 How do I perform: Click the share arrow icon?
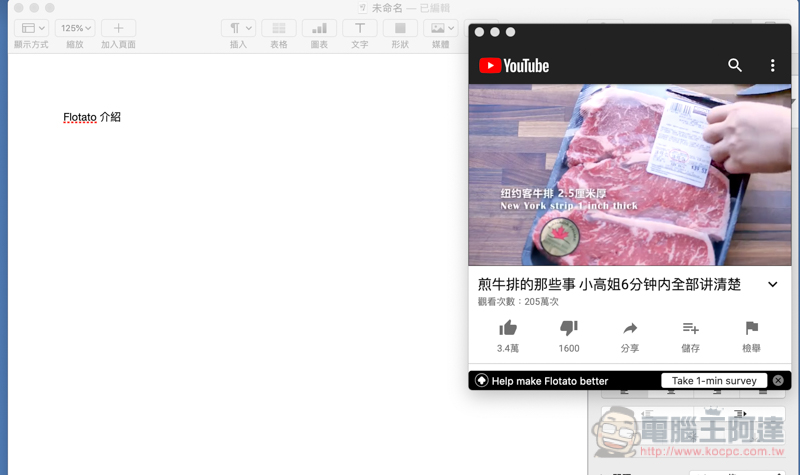pyautogui.click(x=630, y=328)
